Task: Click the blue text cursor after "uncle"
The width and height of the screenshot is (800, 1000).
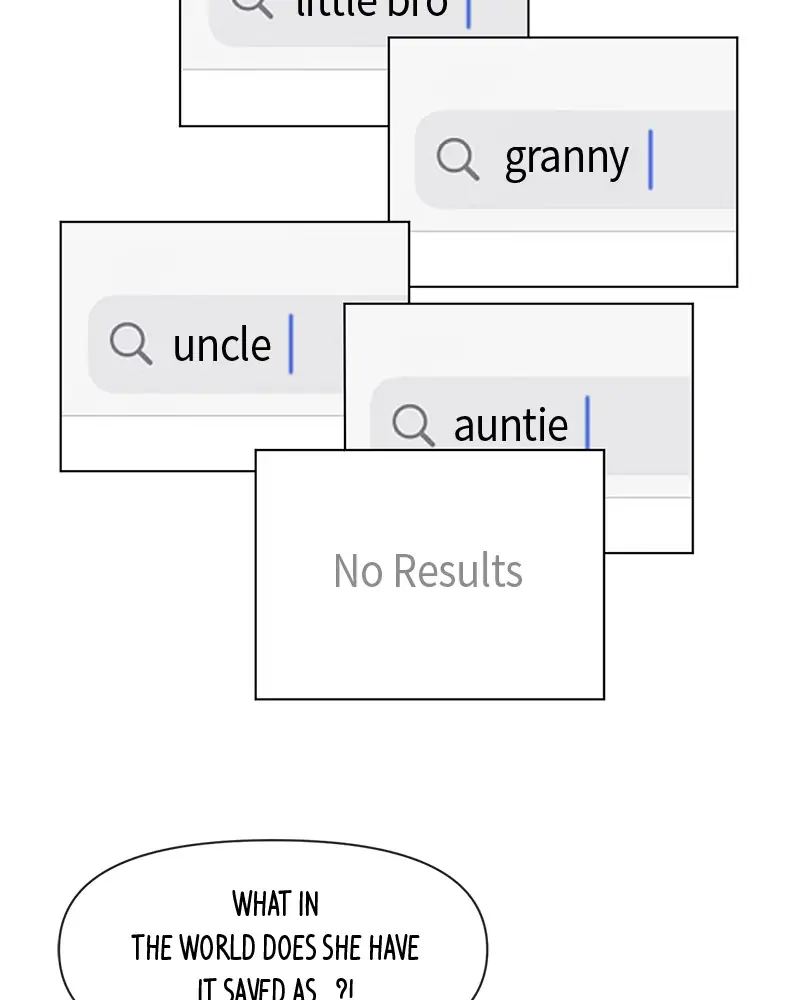Action: click(291, 344)
